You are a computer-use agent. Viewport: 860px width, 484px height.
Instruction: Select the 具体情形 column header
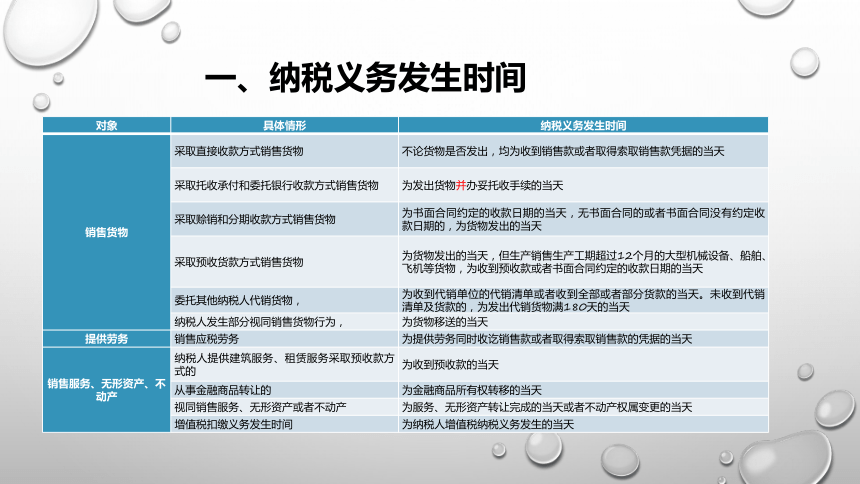point(284,125)
